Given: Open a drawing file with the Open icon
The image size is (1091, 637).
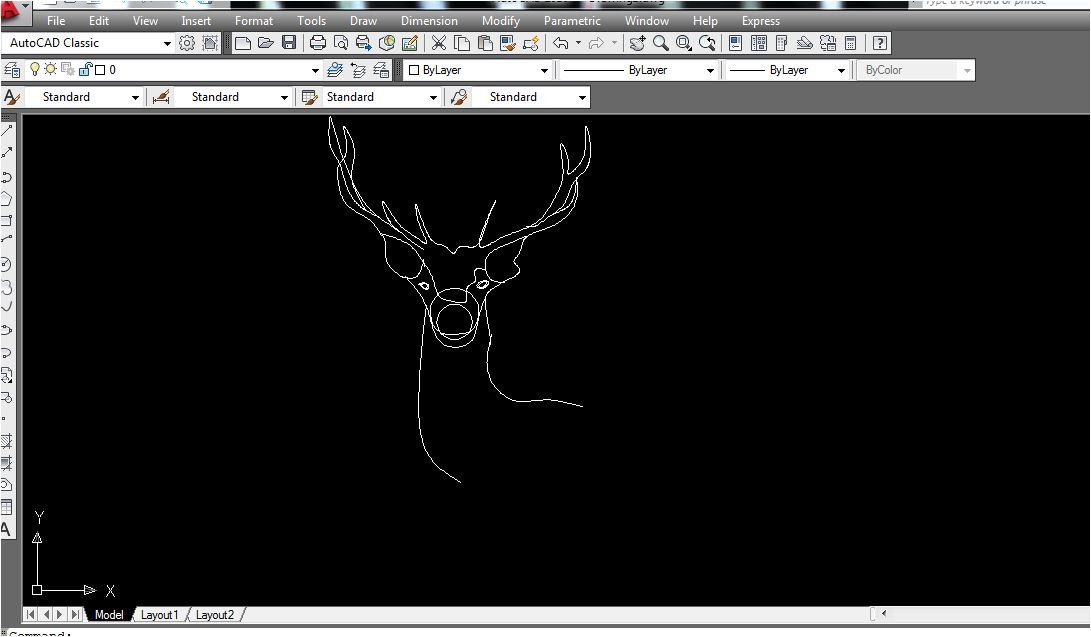Looking at the screenshot, I should (x=266, y=43).
